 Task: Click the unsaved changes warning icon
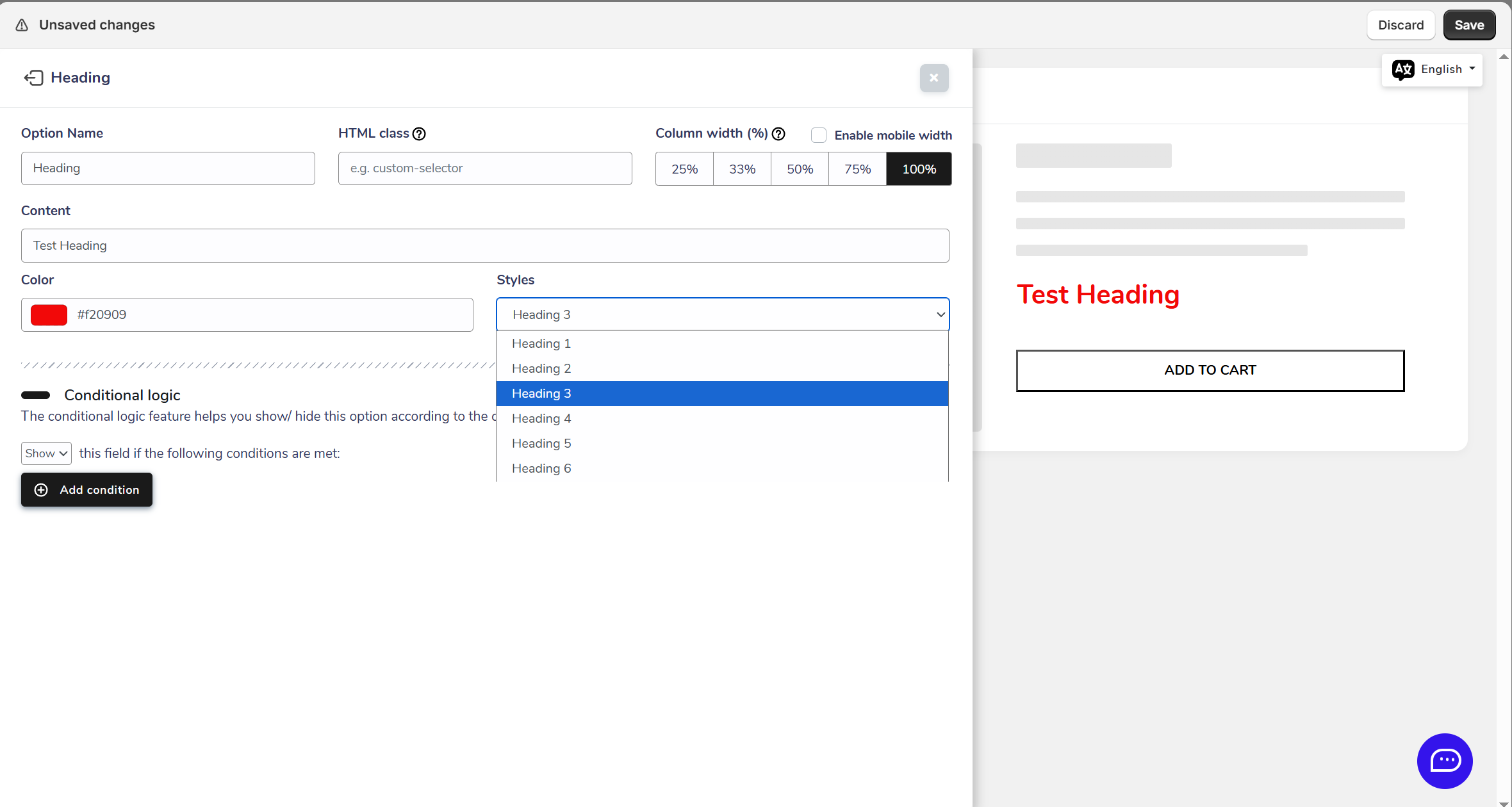(22, 25)
